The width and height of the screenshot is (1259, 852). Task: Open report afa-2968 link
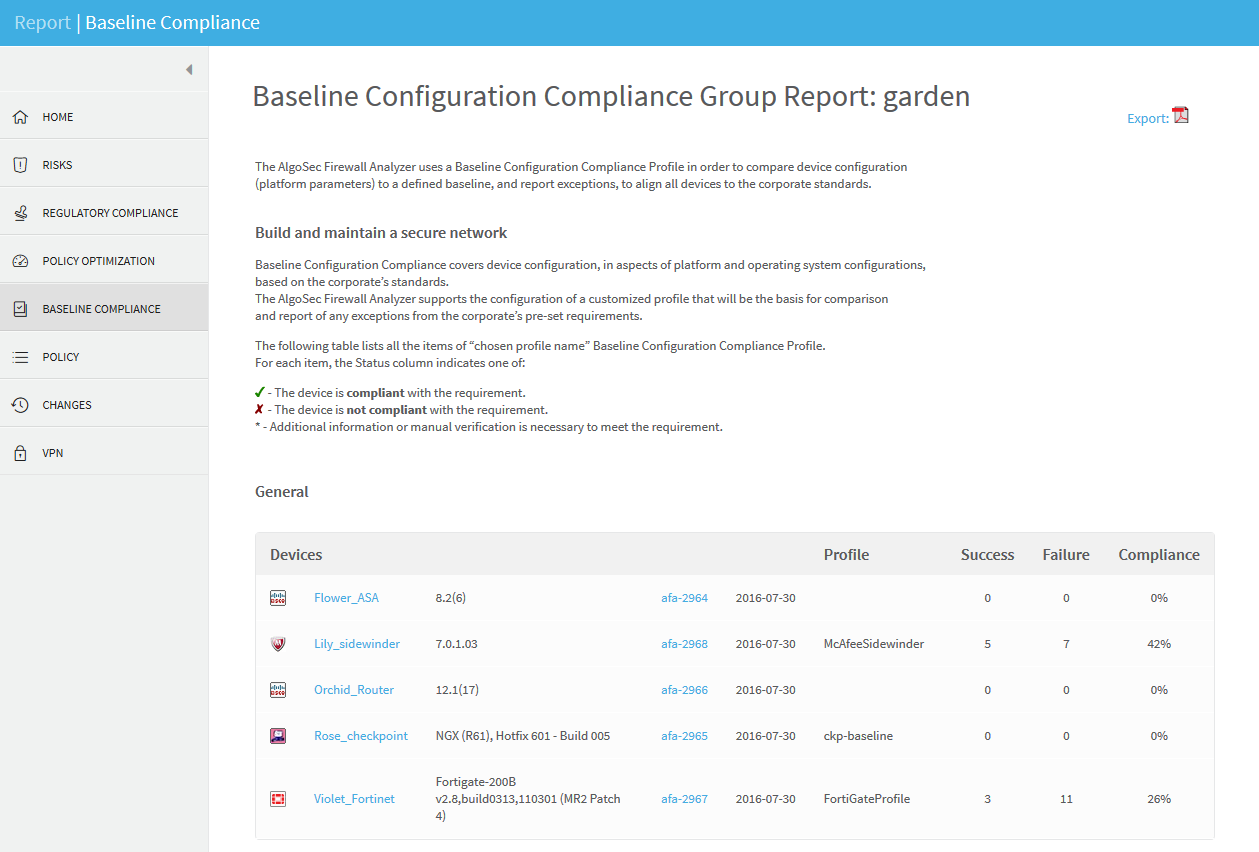click(684, 644)
